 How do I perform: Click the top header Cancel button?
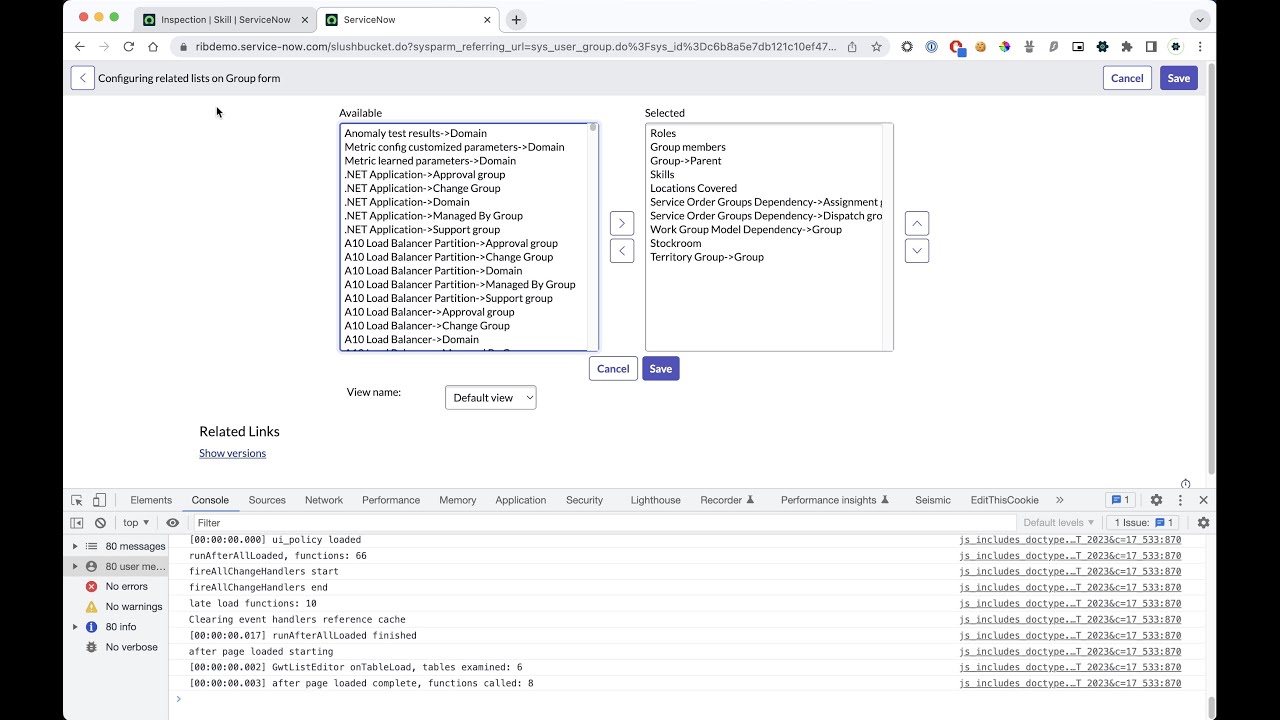point(1127,78)
